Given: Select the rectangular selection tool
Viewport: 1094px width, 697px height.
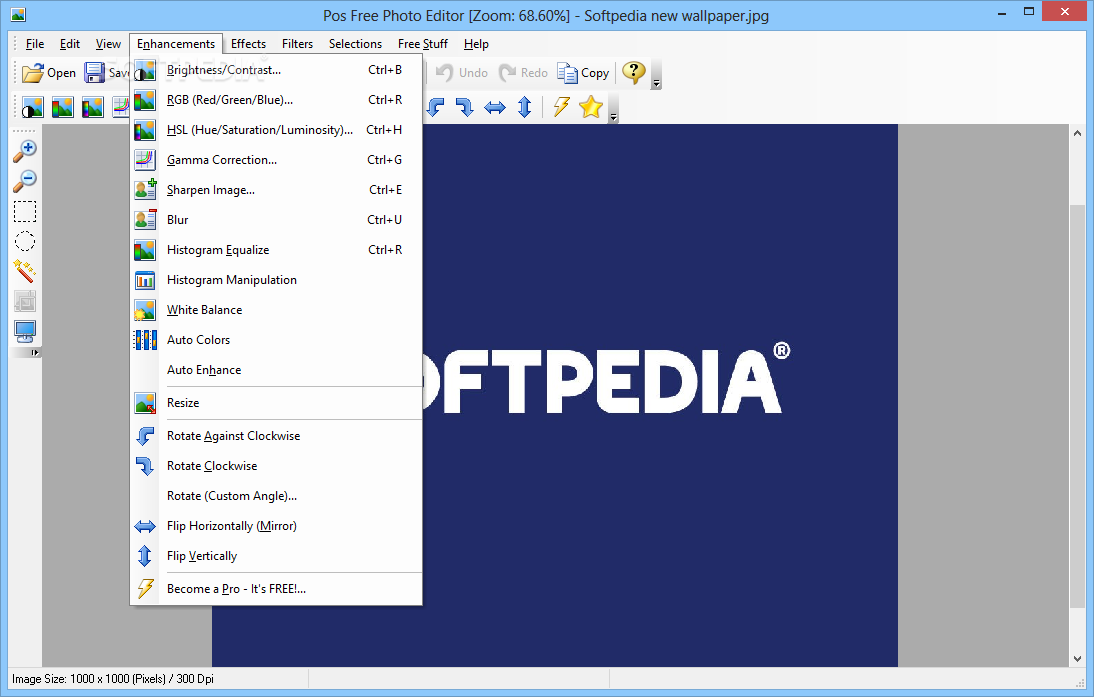Looking at the screenshot, I should click(x=25, y=211).
